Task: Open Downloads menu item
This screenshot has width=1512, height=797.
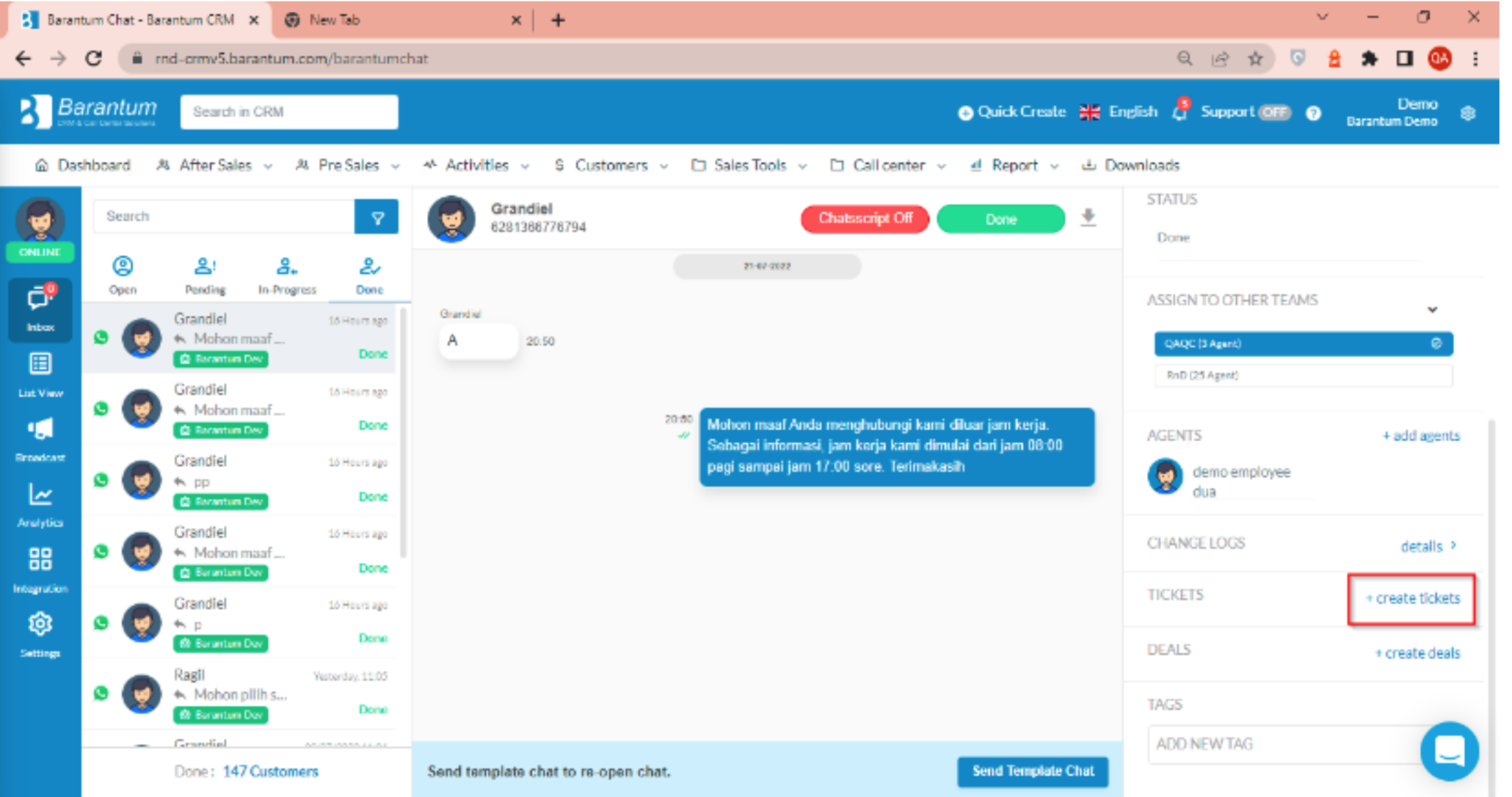Action: point(1130,165)
